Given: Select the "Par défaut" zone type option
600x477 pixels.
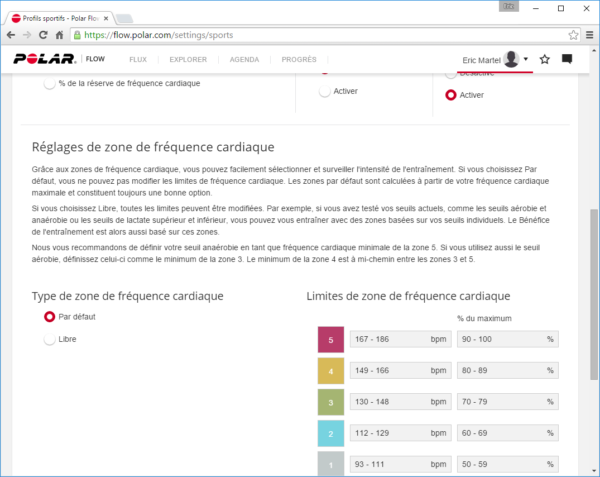Looking at the screenshot, I should pos(49,317).
